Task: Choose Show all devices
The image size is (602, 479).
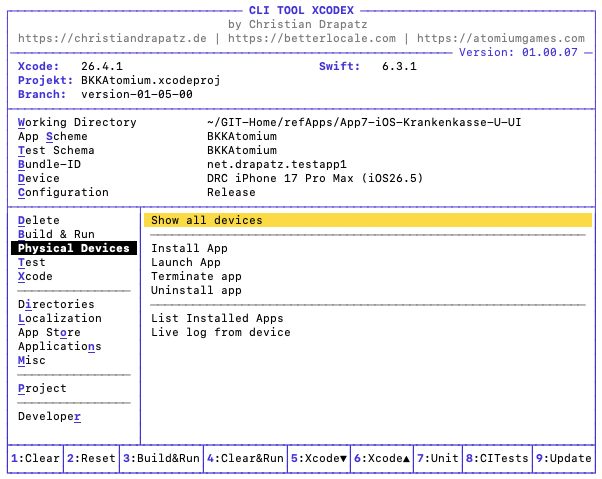Action: pyautogui.click(x=368, y=220)
